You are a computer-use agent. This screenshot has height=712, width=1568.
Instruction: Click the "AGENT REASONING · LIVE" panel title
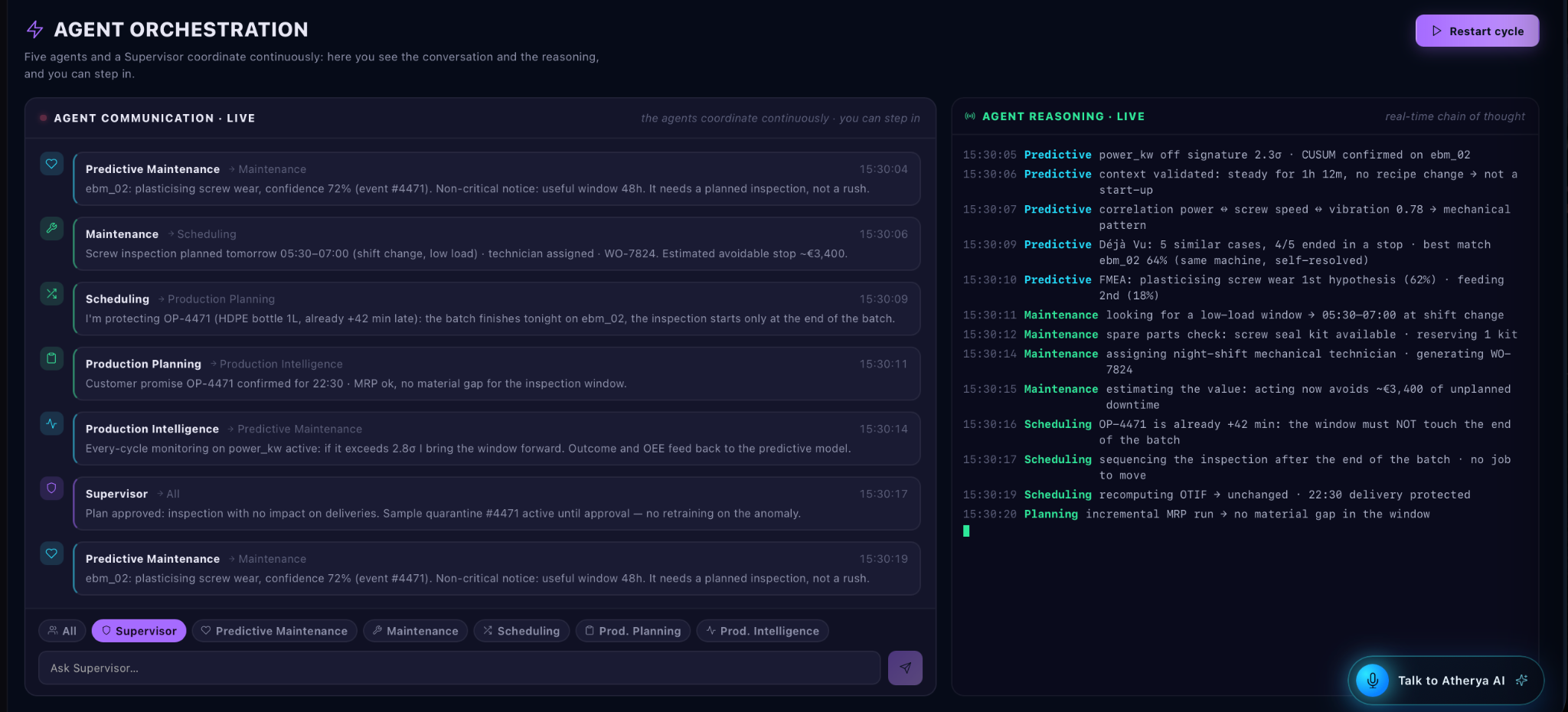pyautogui.click(x=1063, y=116)
